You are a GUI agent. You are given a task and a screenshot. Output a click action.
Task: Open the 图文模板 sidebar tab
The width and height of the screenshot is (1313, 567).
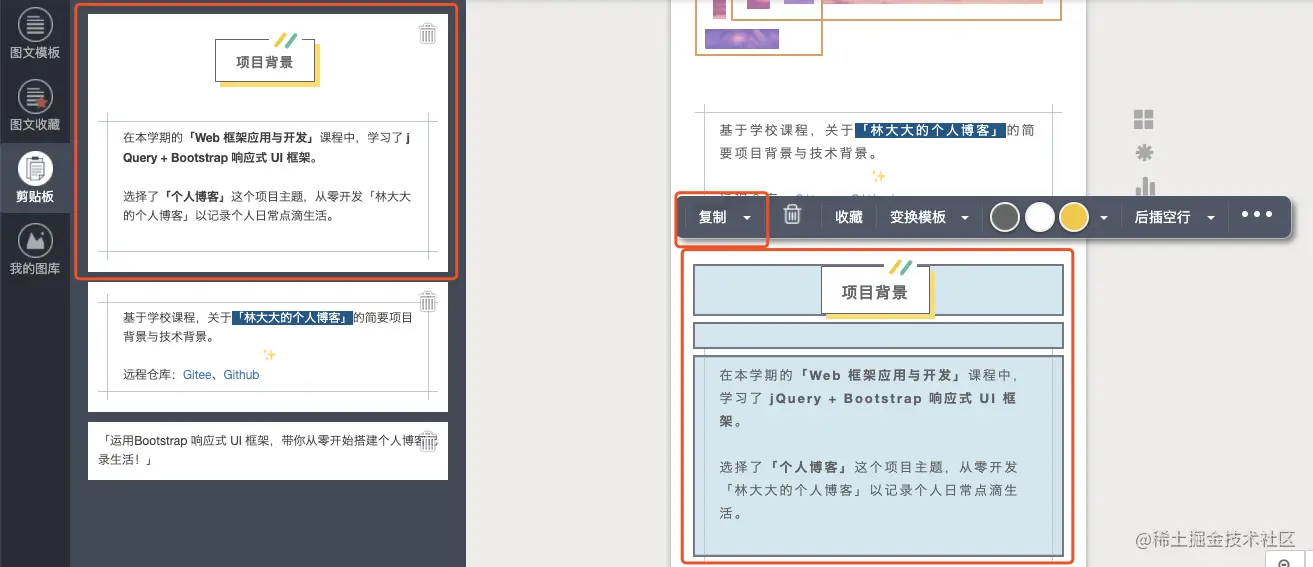(35, 34)
